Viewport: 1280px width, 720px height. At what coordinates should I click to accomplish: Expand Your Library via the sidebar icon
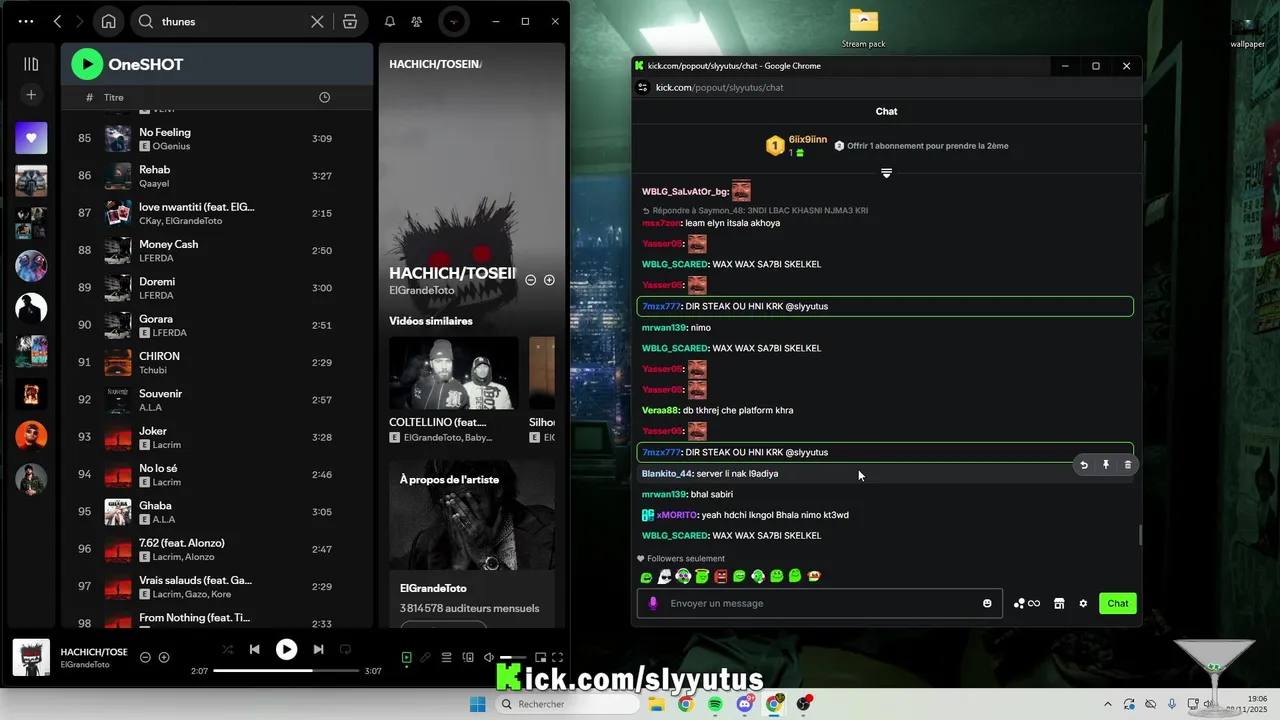tap(31, 64)
